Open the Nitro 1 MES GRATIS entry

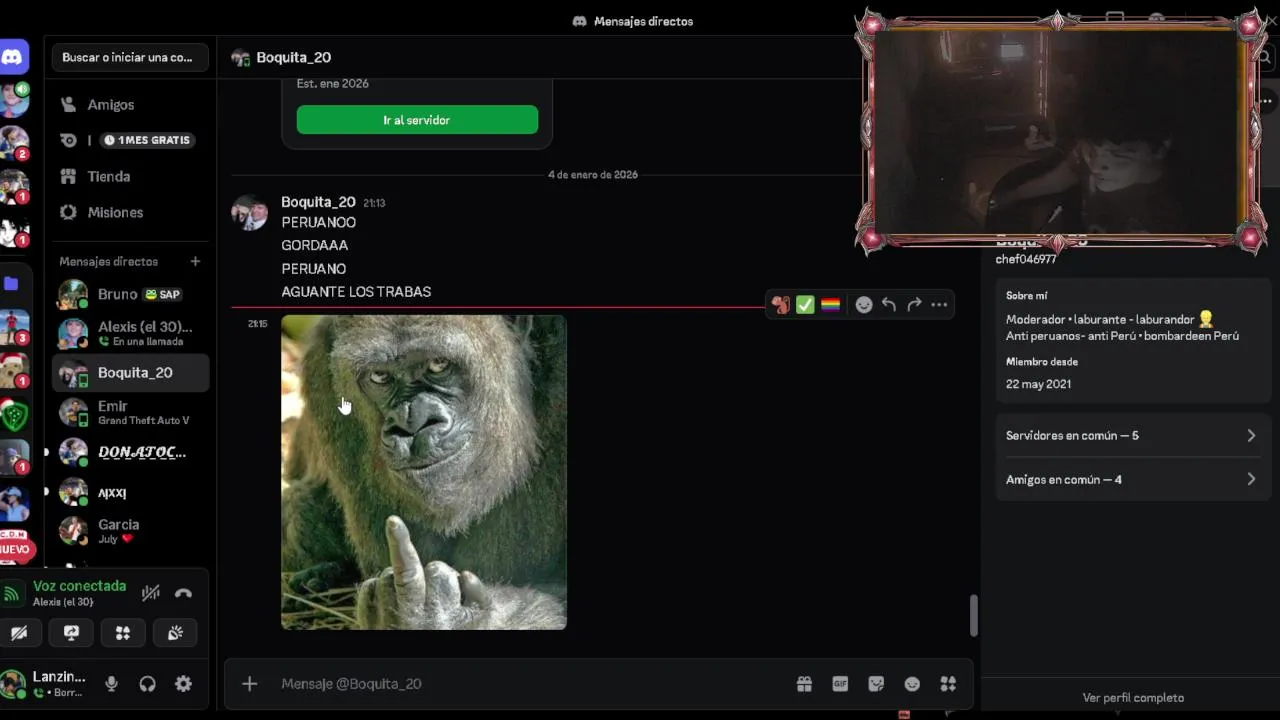130,140
